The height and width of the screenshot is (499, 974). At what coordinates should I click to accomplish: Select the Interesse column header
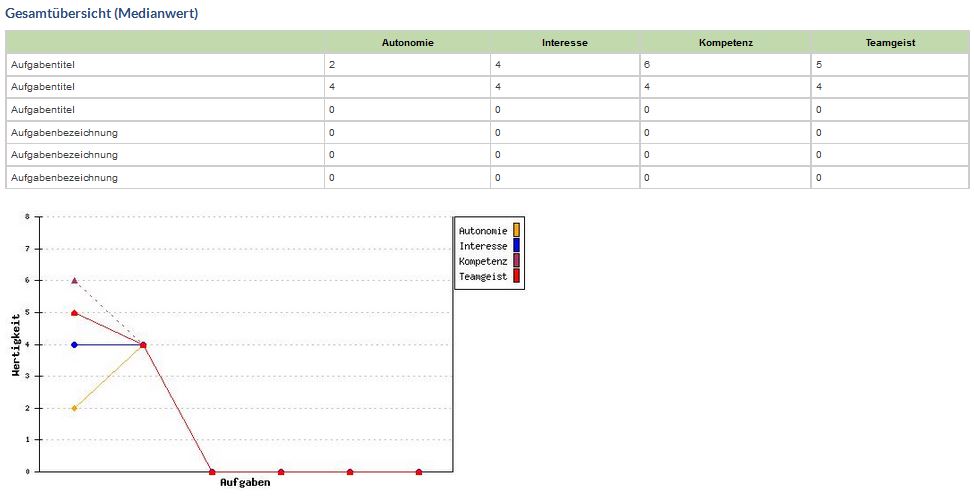(x=564, y=42)
